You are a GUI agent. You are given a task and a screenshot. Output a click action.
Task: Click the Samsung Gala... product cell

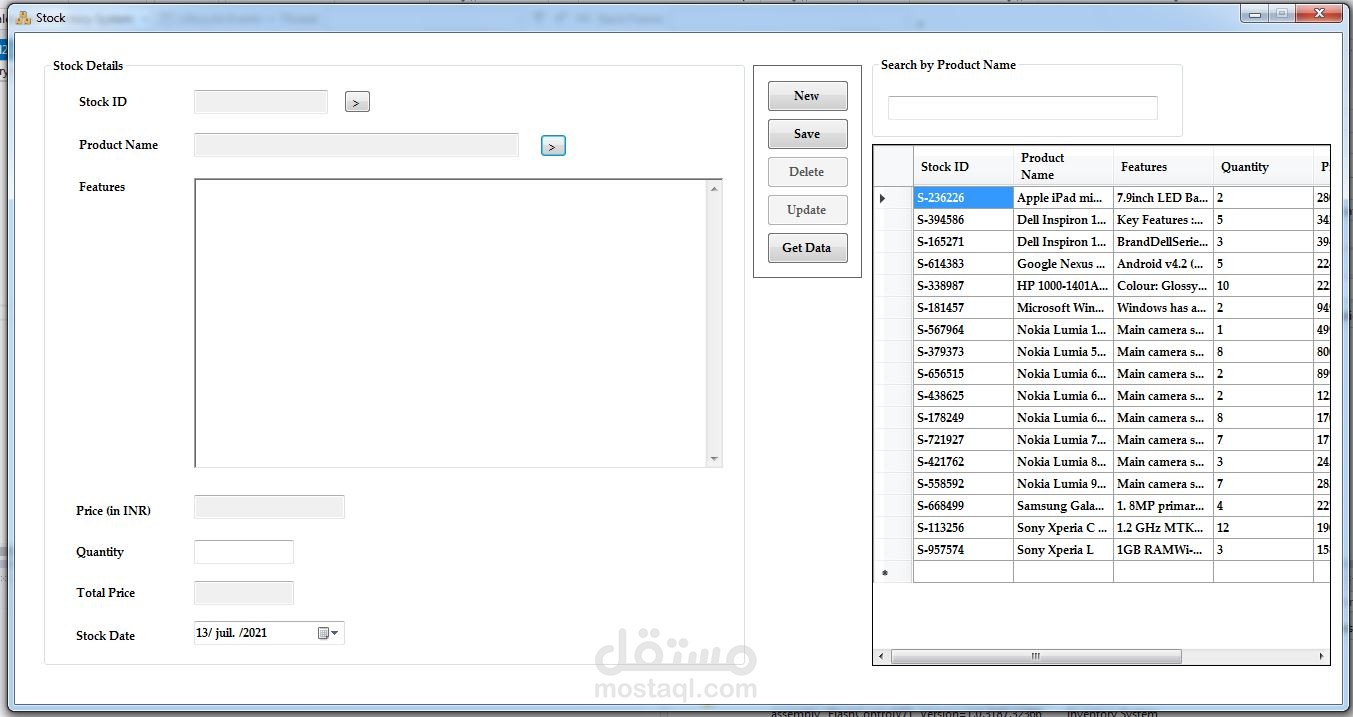pyautogui.click(x=1063, y=506)
